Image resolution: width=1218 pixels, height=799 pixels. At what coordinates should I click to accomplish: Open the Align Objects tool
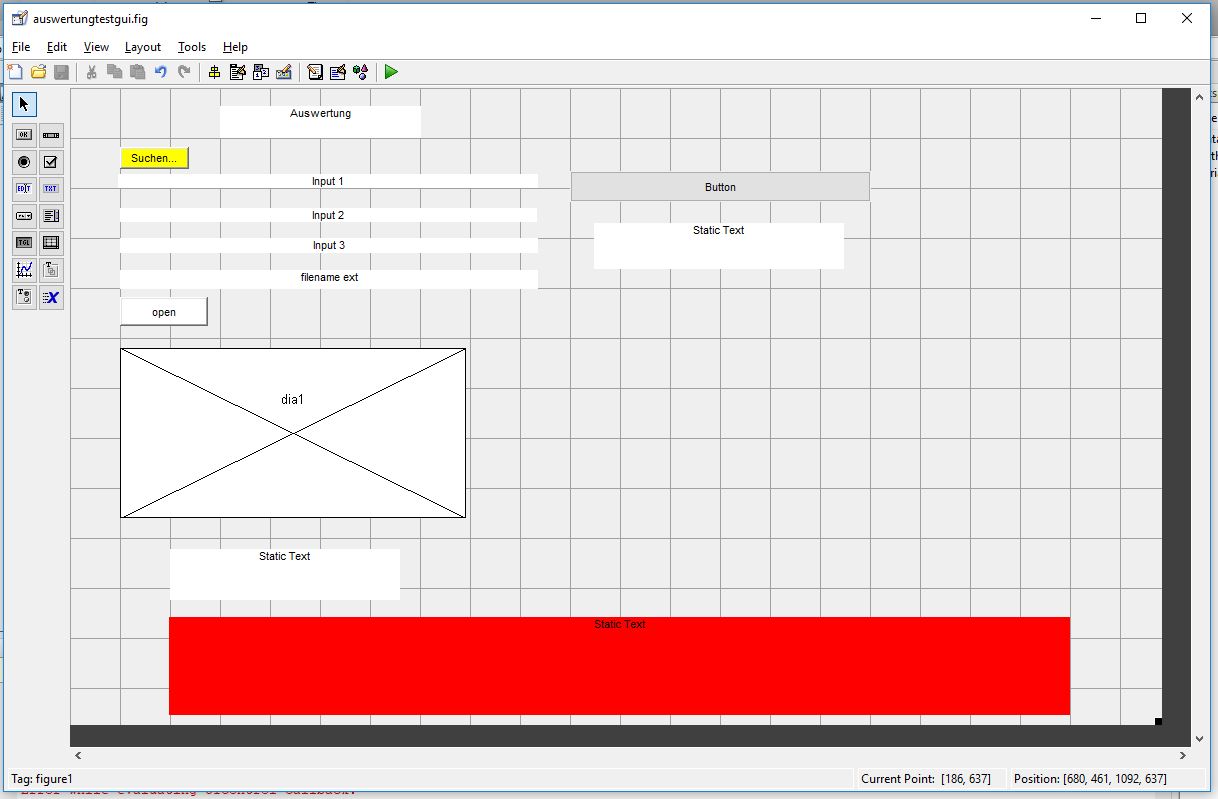214,72
